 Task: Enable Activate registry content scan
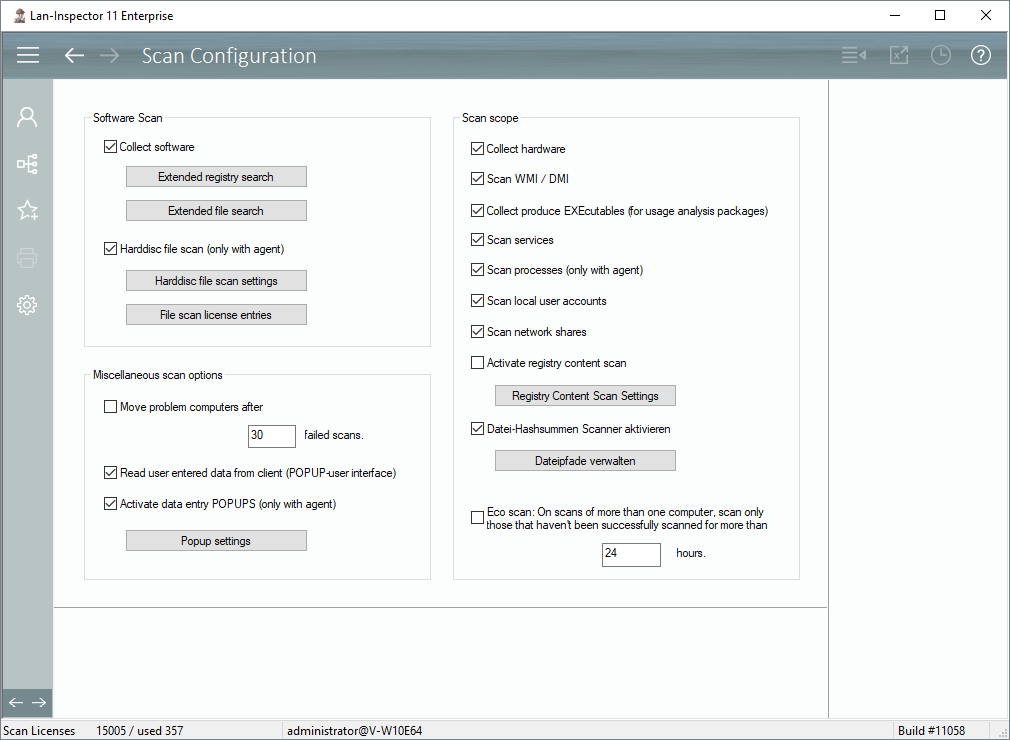pyautogui.click(x=477, y=363)
